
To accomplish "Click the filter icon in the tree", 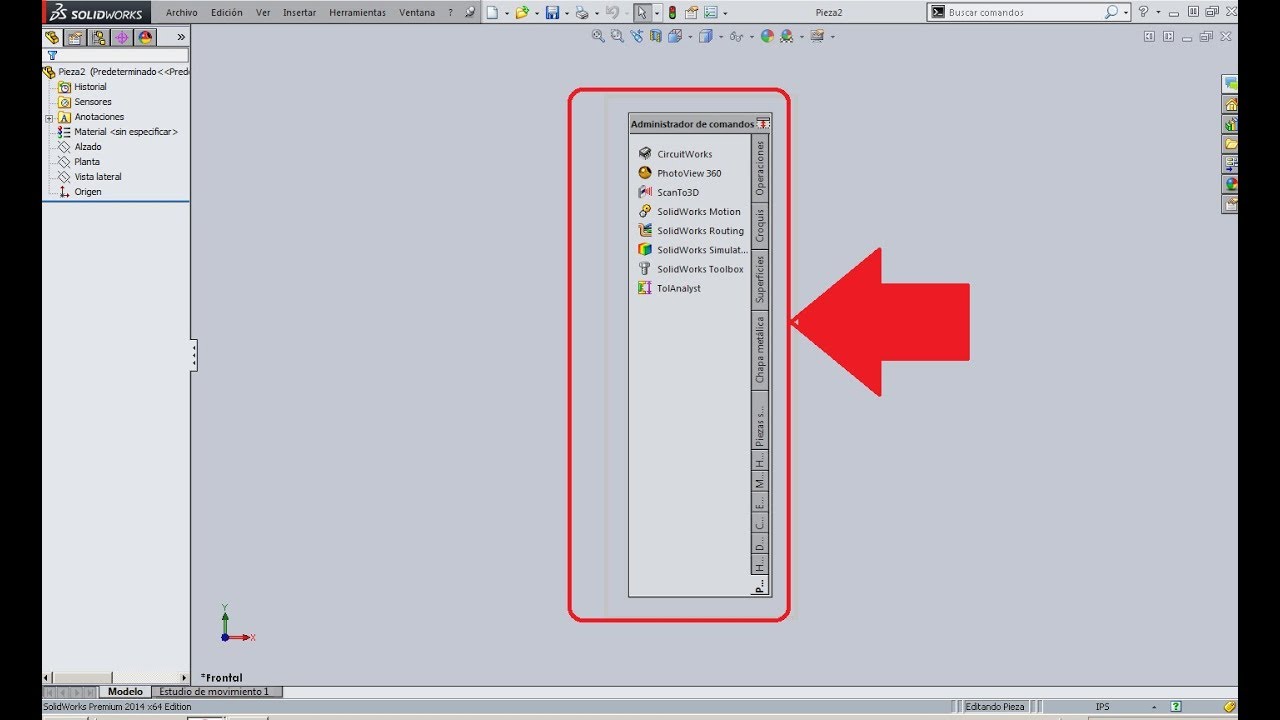I will click(x=52, y=55).
